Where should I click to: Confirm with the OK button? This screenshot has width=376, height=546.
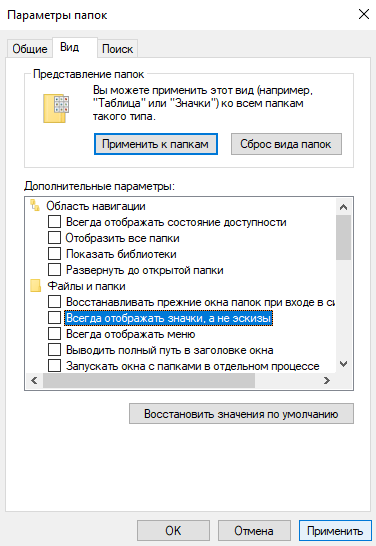173,531
